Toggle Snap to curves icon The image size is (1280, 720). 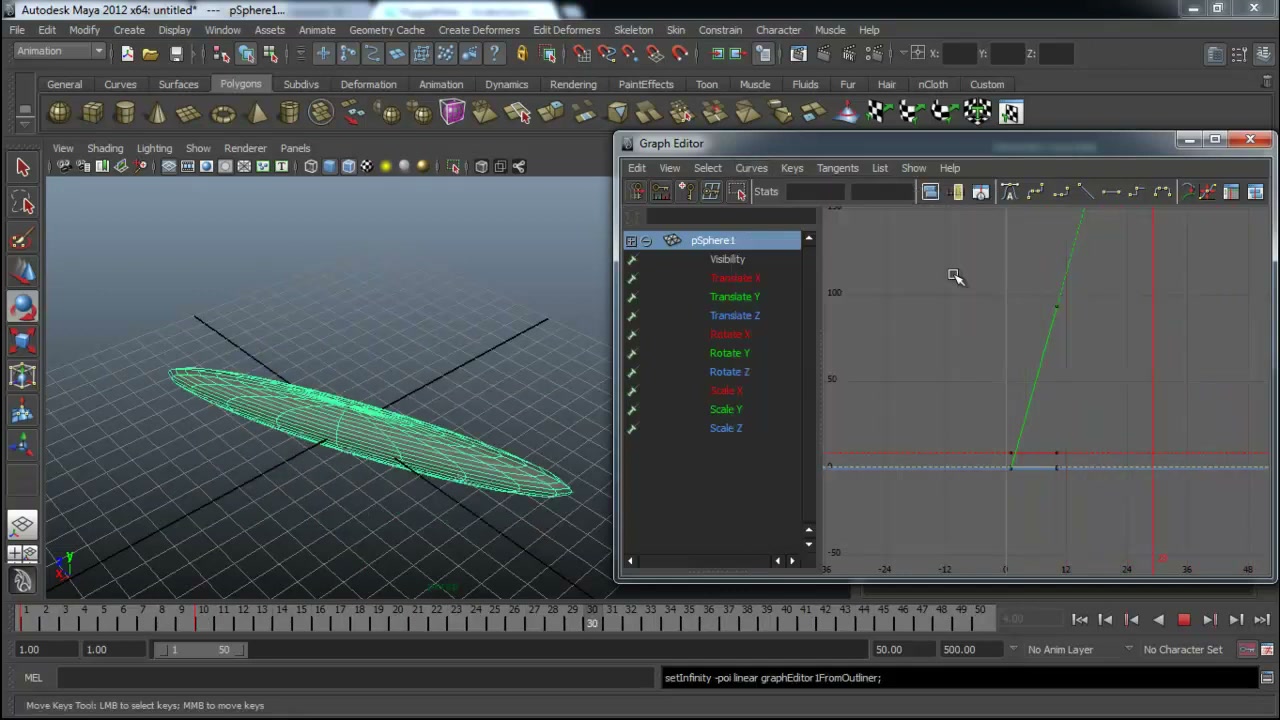point(606,53)
